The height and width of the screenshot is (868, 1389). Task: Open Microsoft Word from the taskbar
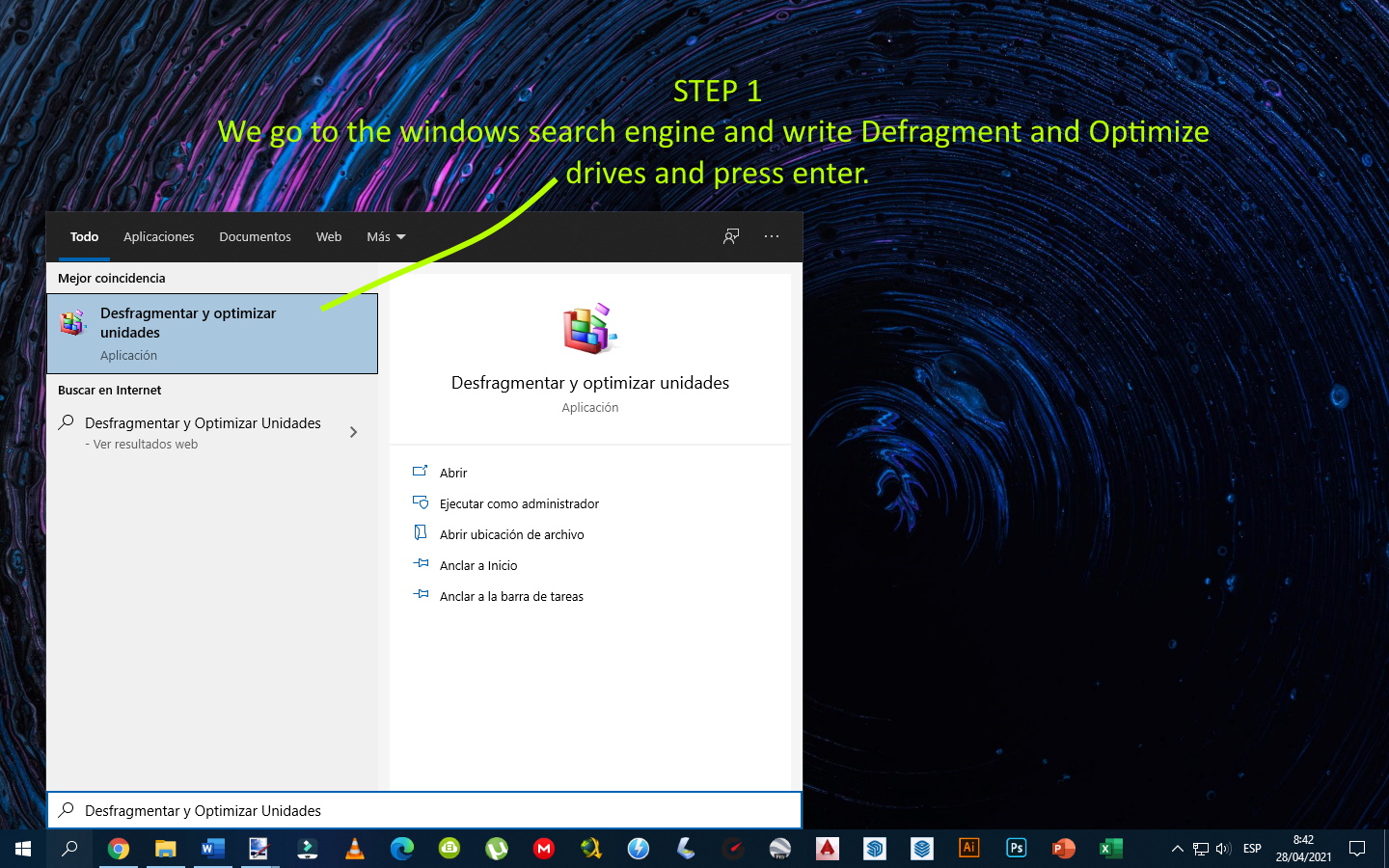212,849
